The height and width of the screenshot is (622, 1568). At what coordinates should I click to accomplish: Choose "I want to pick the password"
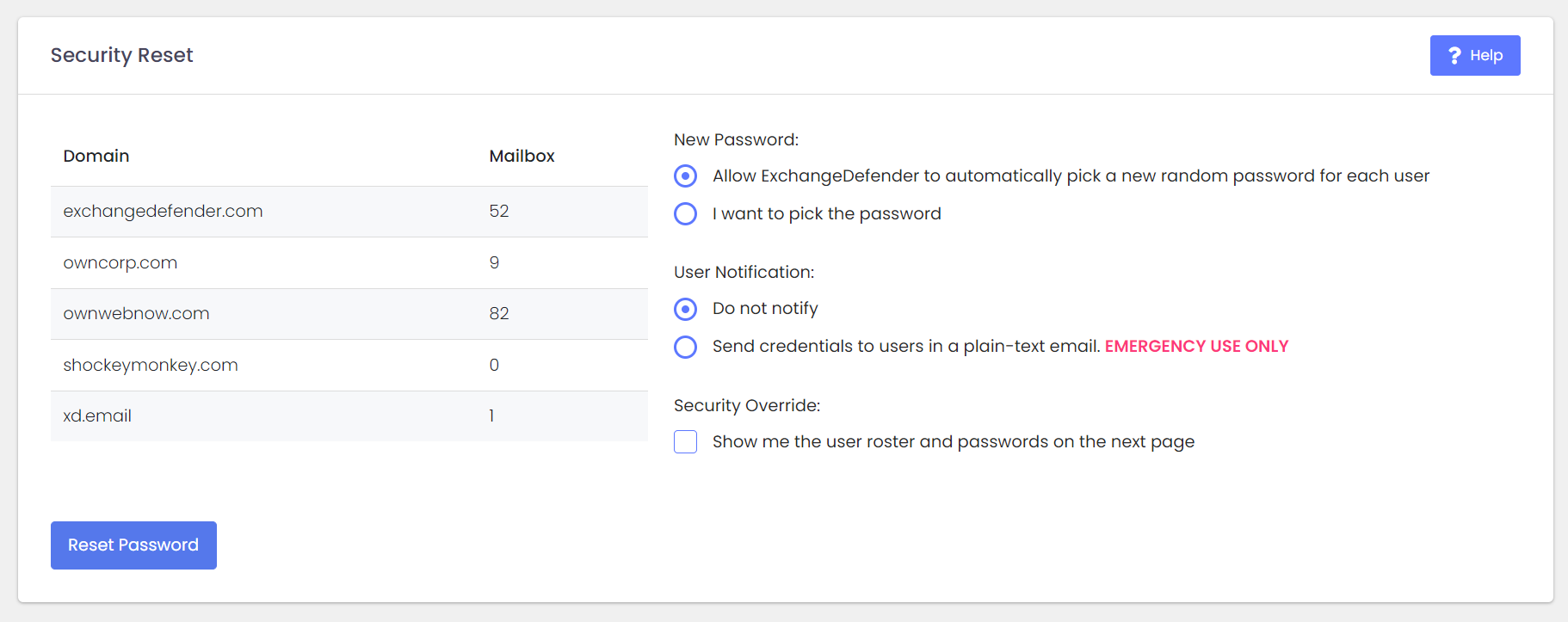click(686, 214)
